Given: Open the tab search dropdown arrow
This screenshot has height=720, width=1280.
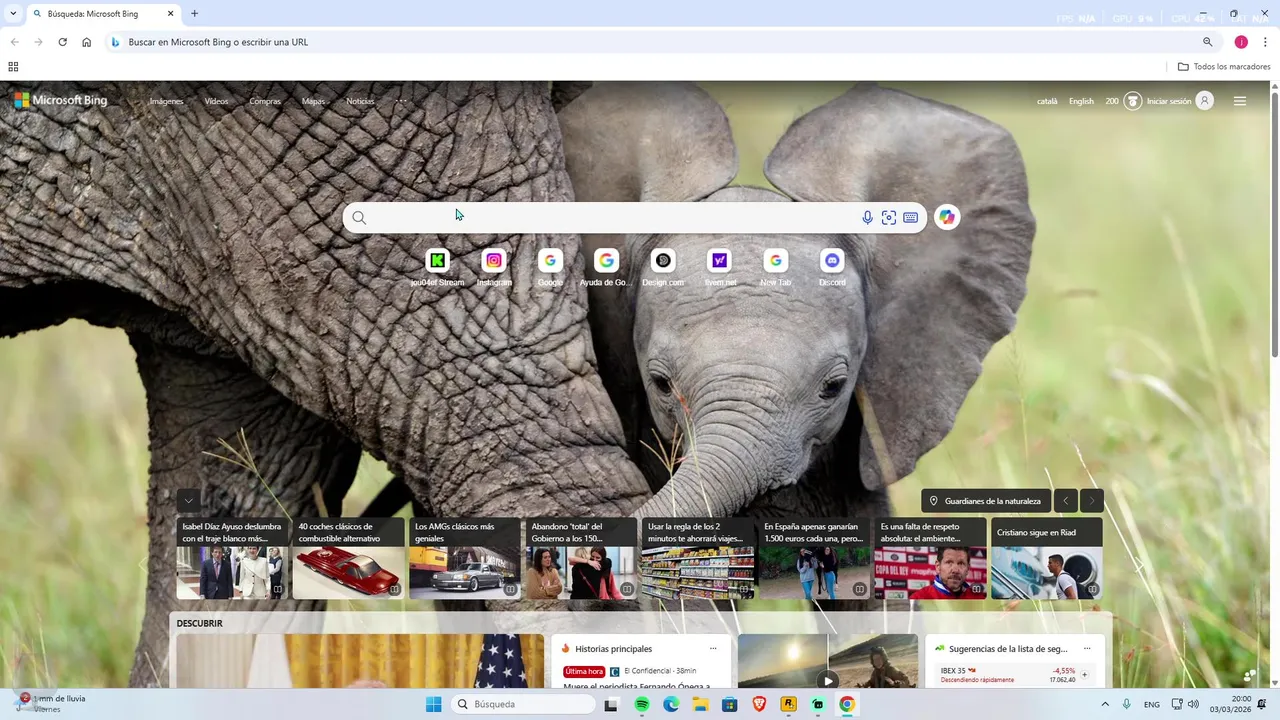Looking at the screenshot, I should 13,14.
